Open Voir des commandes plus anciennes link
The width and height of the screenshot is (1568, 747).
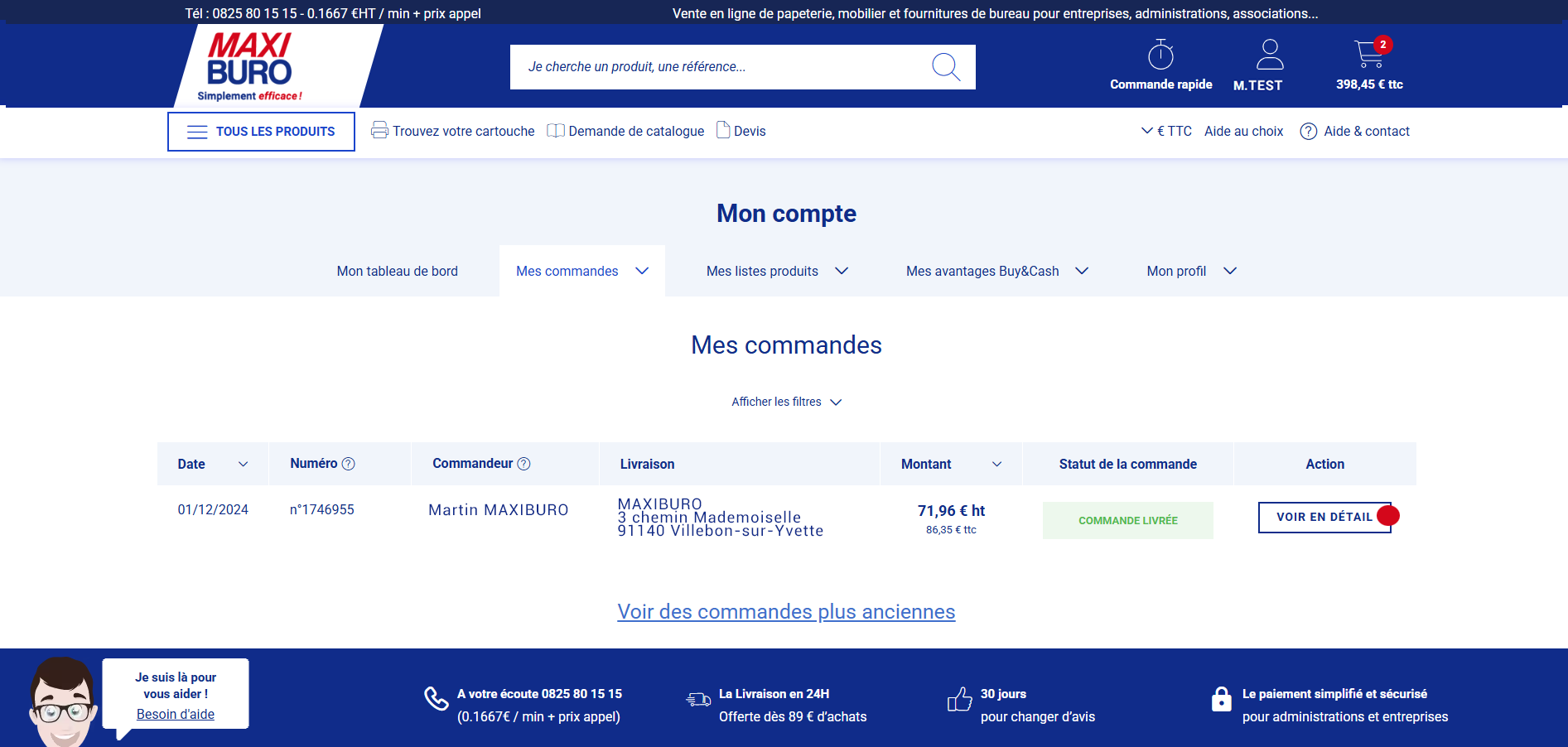786,611
